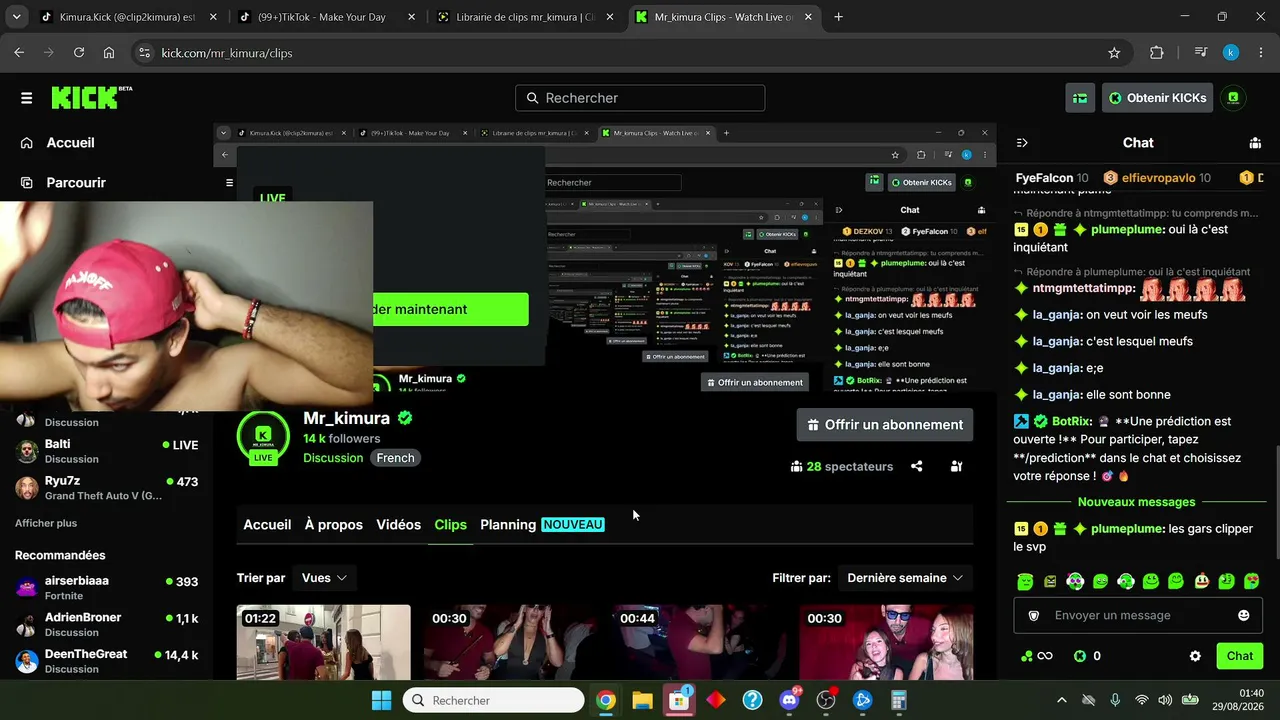The image size is (1280, 720).
Task: Open DeenTheGreat recommended channel
Action: click(107, 661)
